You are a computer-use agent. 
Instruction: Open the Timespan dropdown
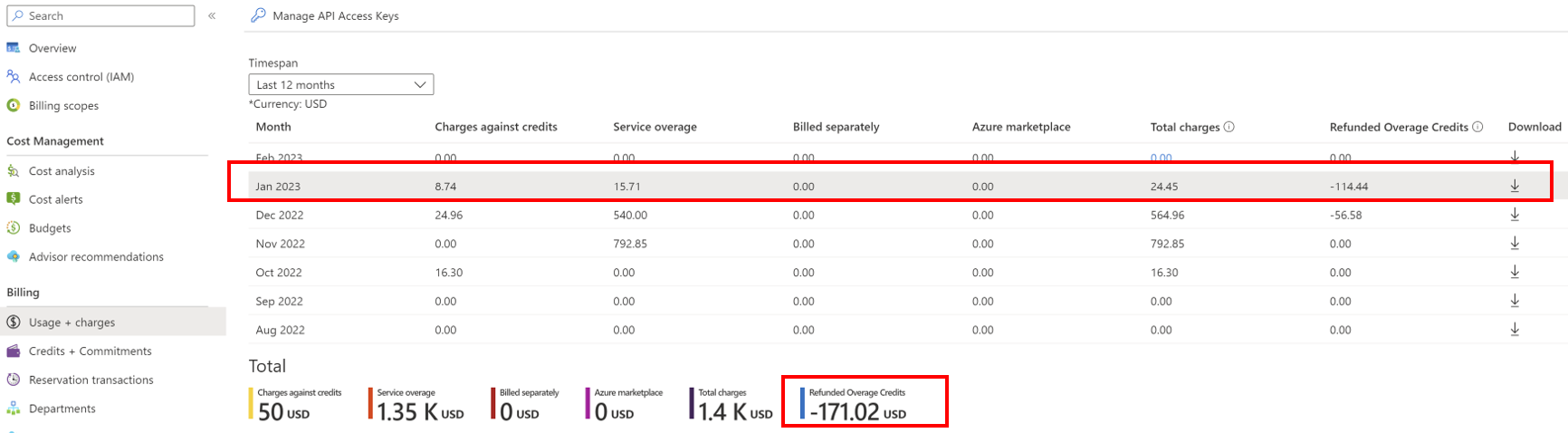point(340,84)
